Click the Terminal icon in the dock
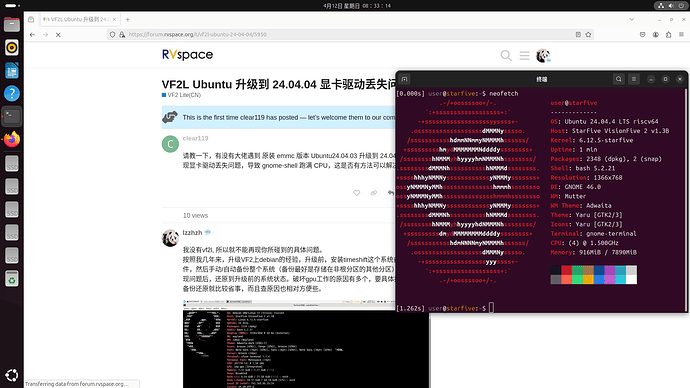Viewport: 690px width, 388px height. (x=12, y=116)
